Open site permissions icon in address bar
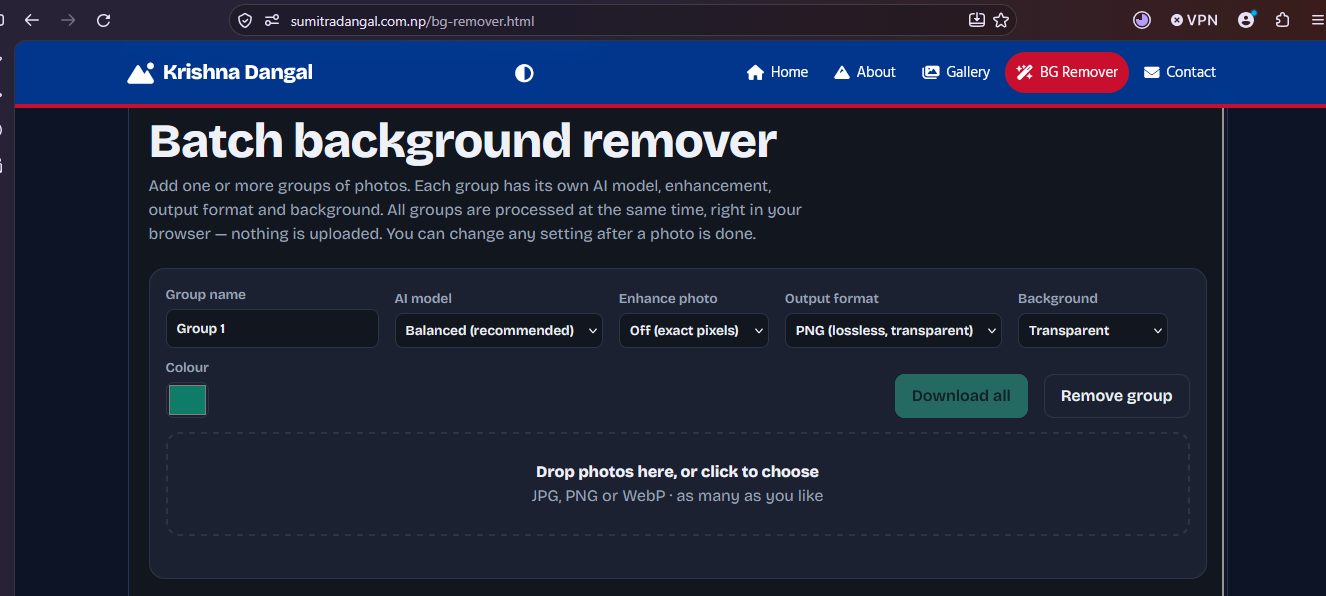 272,20
